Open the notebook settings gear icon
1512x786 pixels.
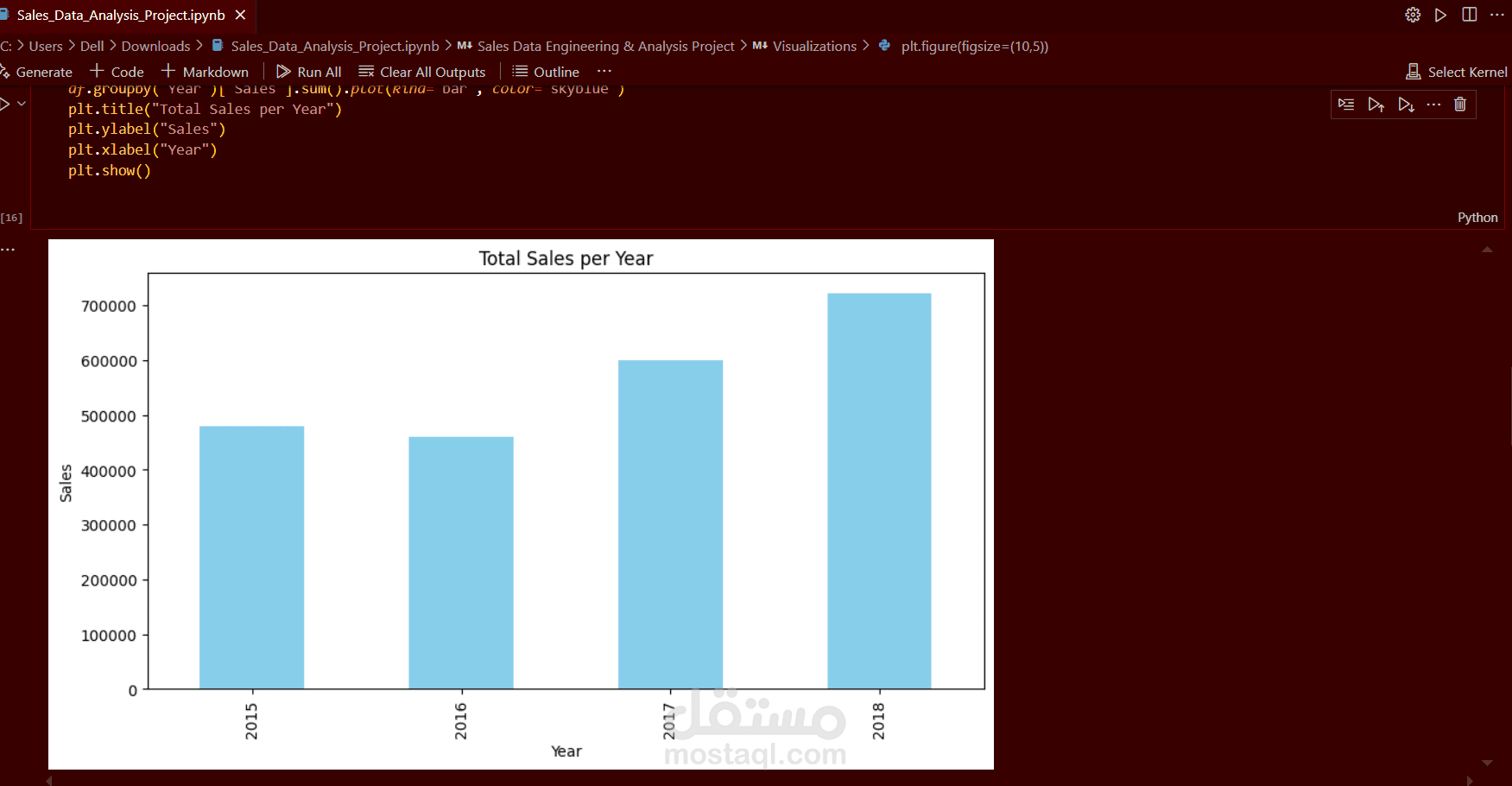[1413, 15]
